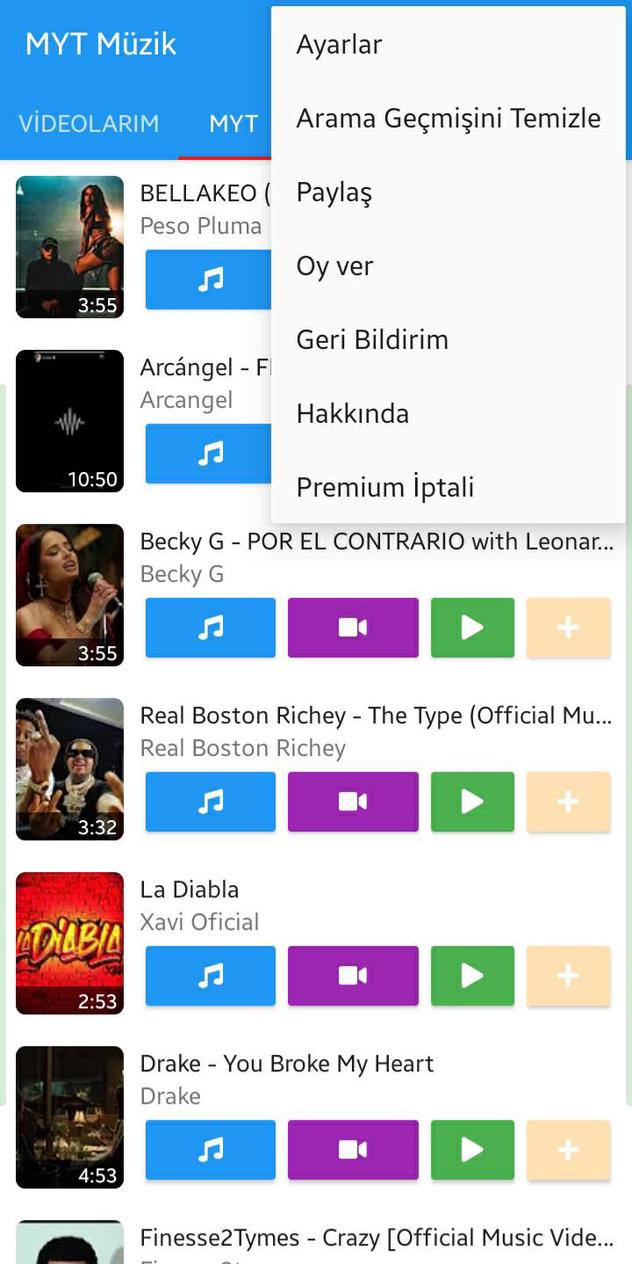632x1264 pixels.
Task: Tap the video icon for Drake's song
Action: click(x=352, y=1149)
